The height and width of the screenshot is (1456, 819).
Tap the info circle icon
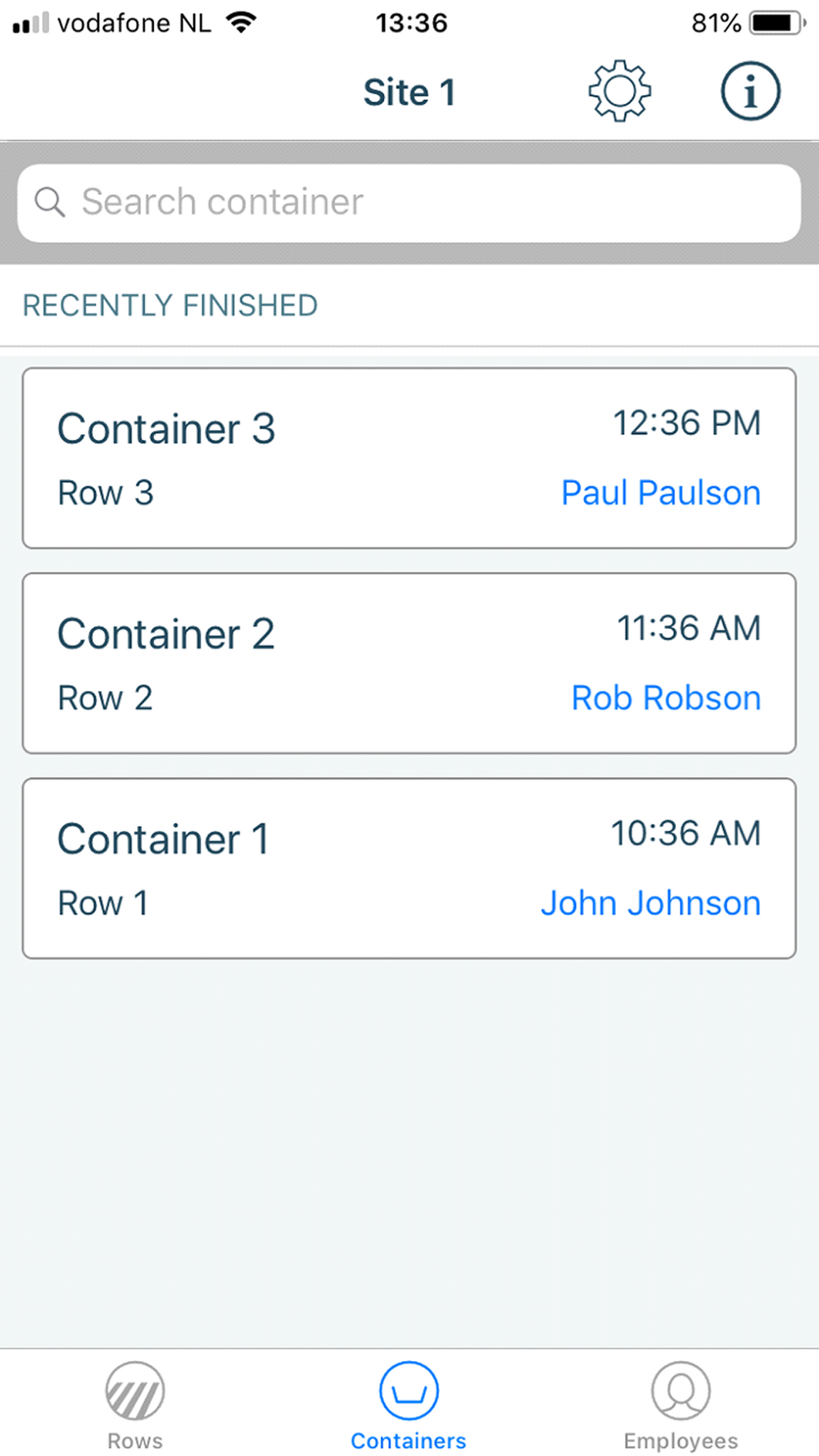pyautogui.click(x=750, y=91)
